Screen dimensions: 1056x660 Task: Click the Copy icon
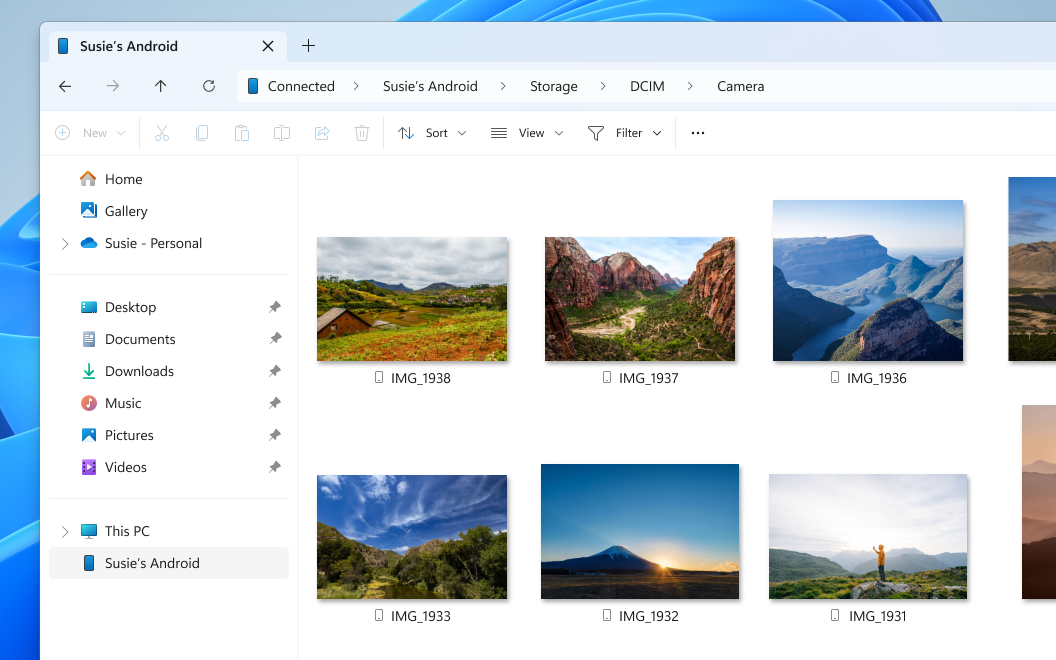click(202, 132)
